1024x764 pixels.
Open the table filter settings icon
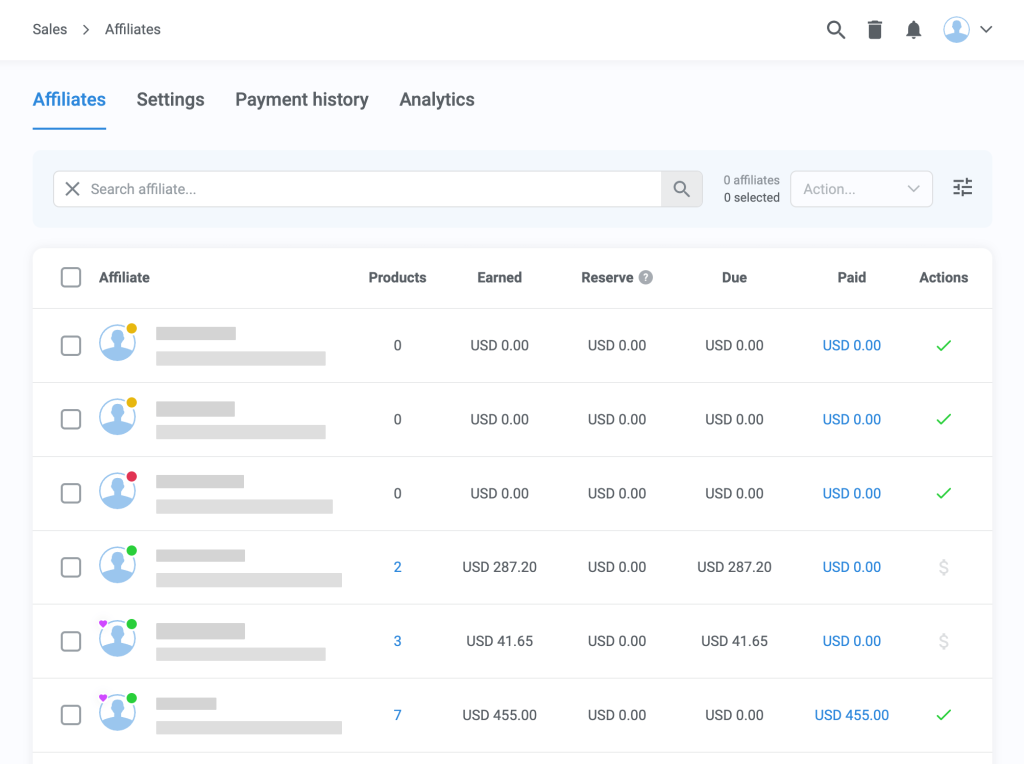pos(962,187)
